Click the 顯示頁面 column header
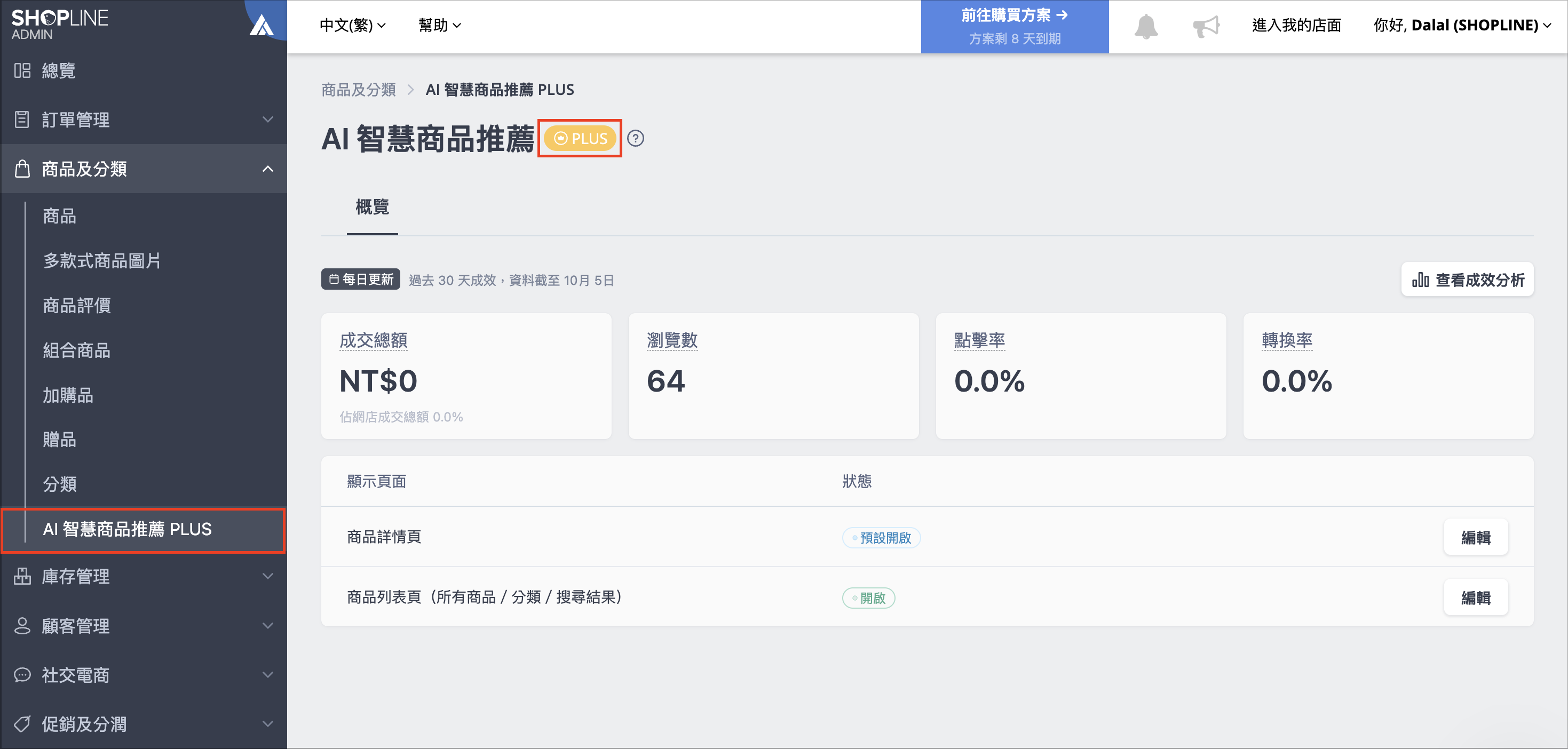The height and width of the screenshot is (749, 1568). click(x=377, y=482)
